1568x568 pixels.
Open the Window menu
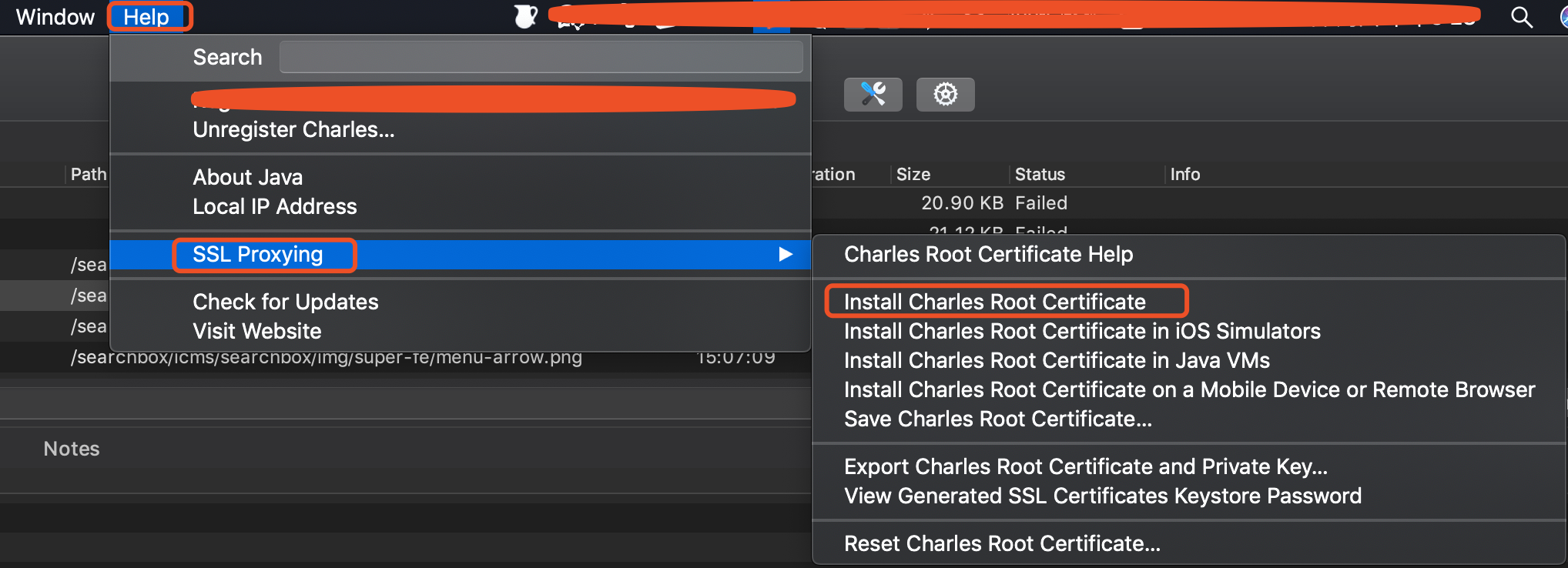click(55, 17)
